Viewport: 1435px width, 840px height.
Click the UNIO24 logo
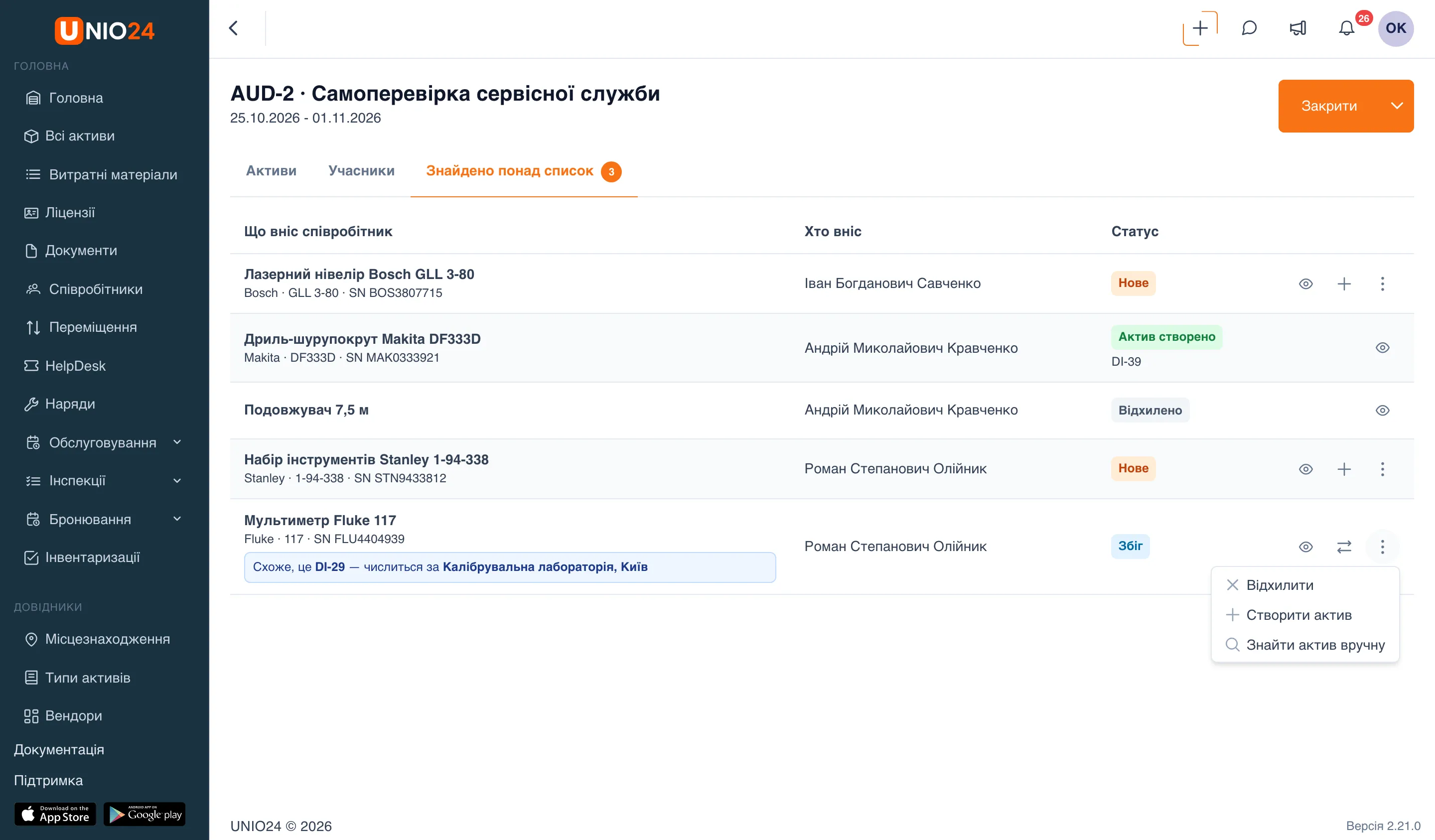tap(104, 30)
